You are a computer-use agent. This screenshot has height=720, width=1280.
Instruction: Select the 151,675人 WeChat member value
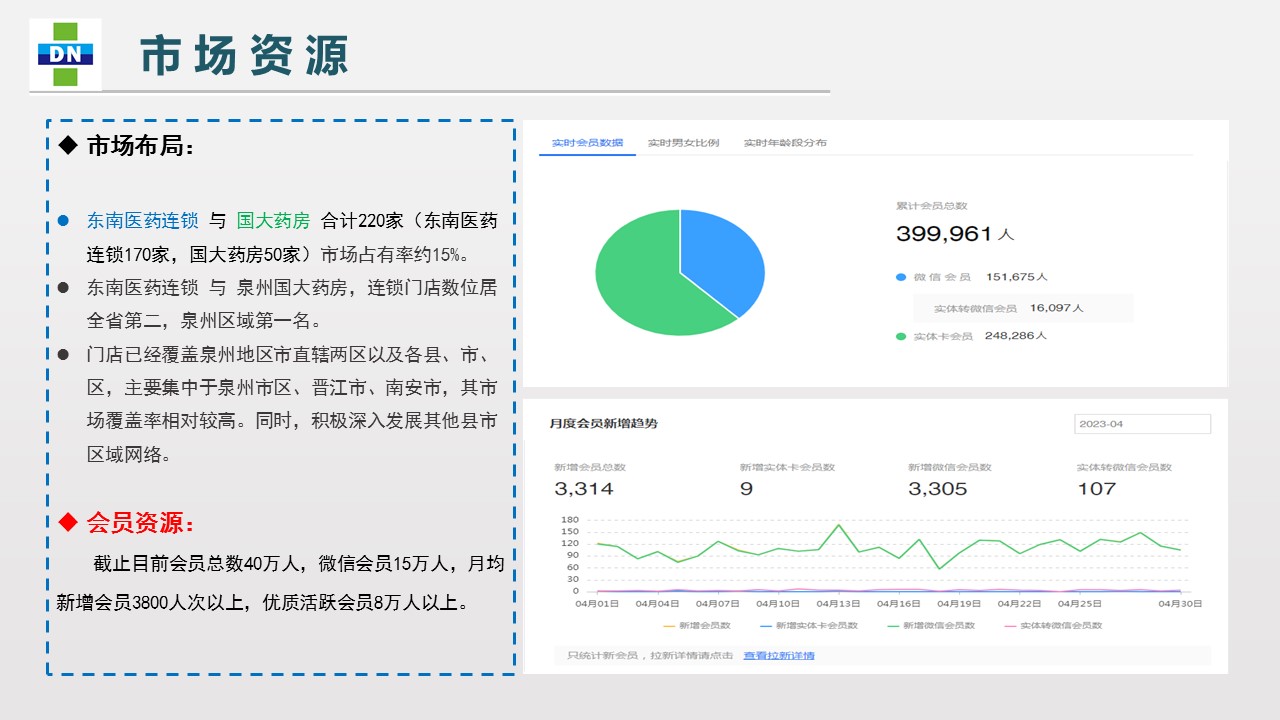point(1016,277)
